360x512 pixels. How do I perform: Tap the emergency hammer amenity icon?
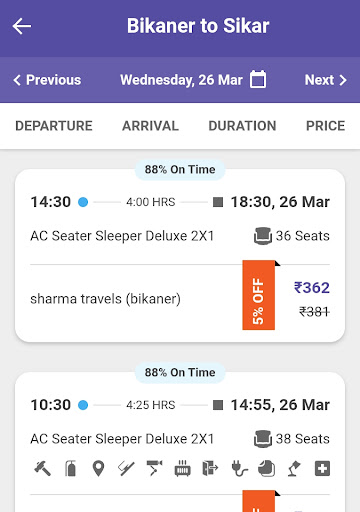click(x=42, y=468)
